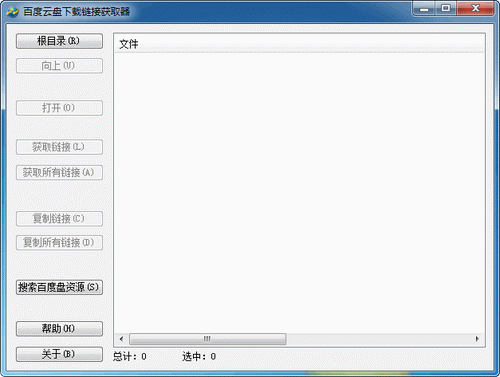This screenshot has height=377, width=500.
Task: Click the disabled 获取所有链接 (A) button
Action: click(x=59, y=172)
